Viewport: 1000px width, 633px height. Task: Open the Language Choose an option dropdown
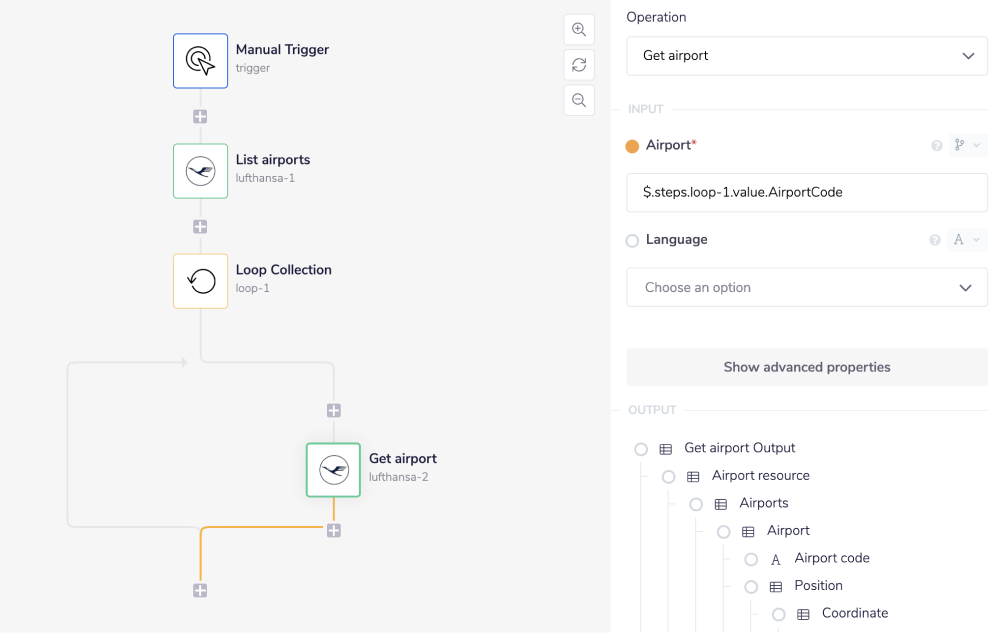pyautogui.click(x=807, y=288)
